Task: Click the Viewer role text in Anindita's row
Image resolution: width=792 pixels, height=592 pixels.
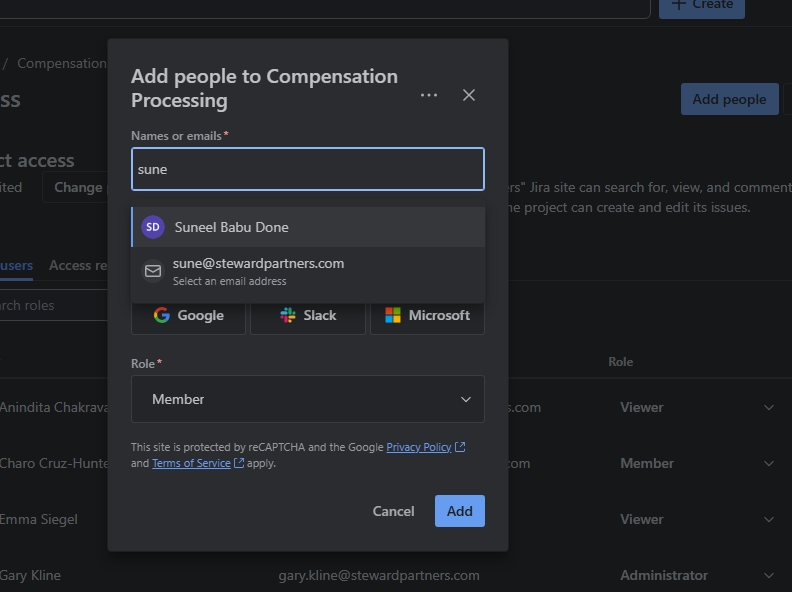Action: pos(642,408)
